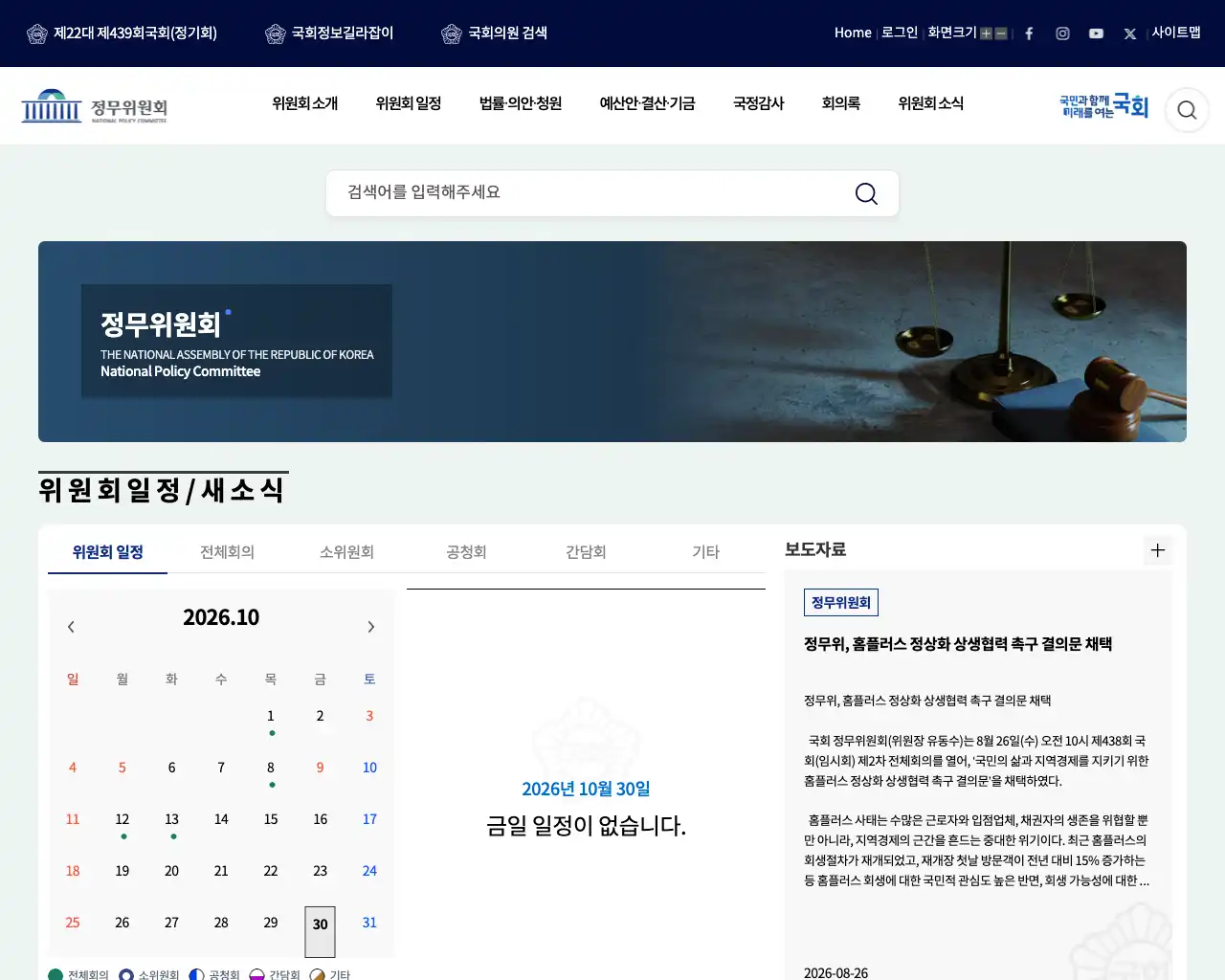The height and width of the screenshot is (980, 1225).
Task: Open press release 홈플러스 정상화 상생협력 촉구 결의문 채택 title
Action: click(x=958, y=644)
